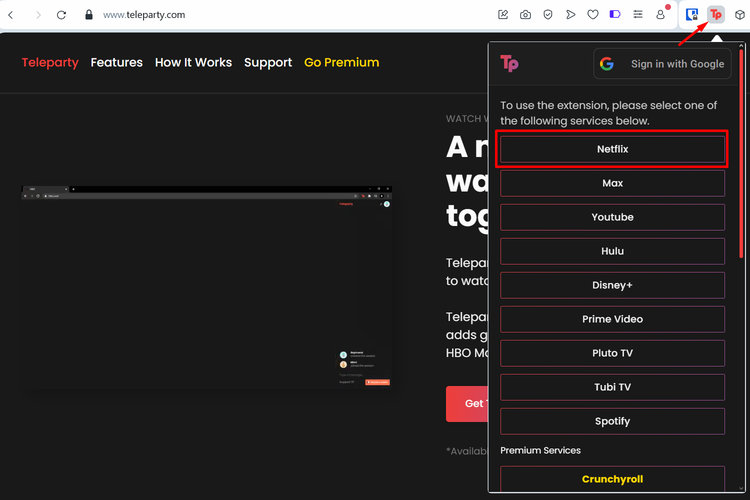750x500 pixels.
Task: Select the Tubi TV service
Action: tap(612, 387)
